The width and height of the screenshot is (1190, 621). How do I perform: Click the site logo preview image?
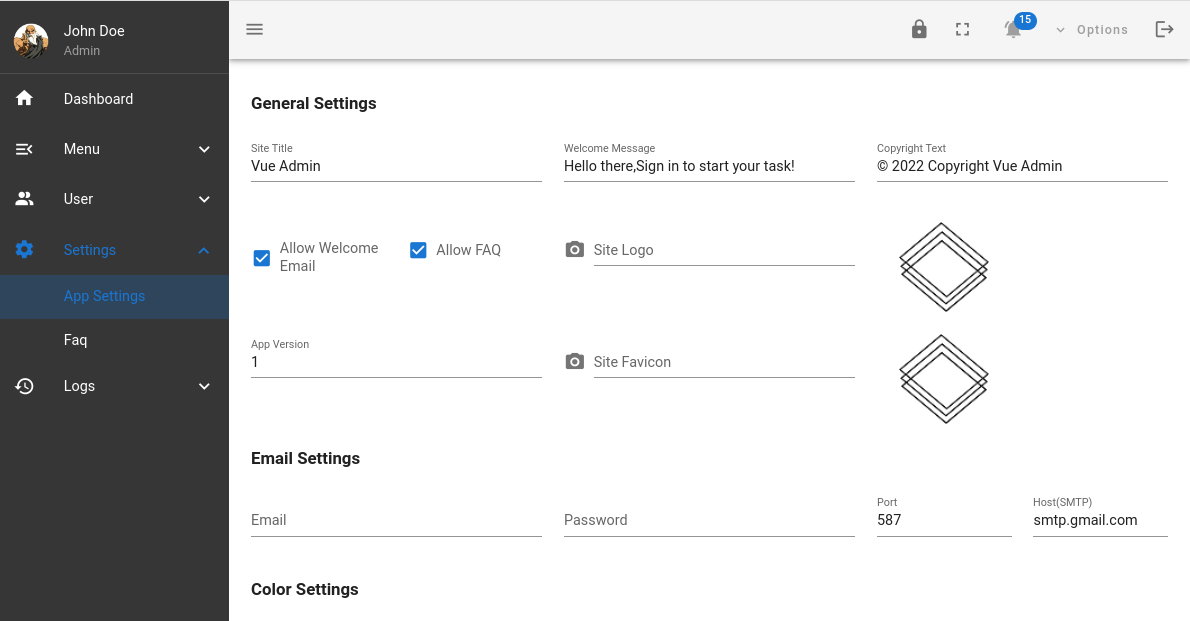point(944,266)
